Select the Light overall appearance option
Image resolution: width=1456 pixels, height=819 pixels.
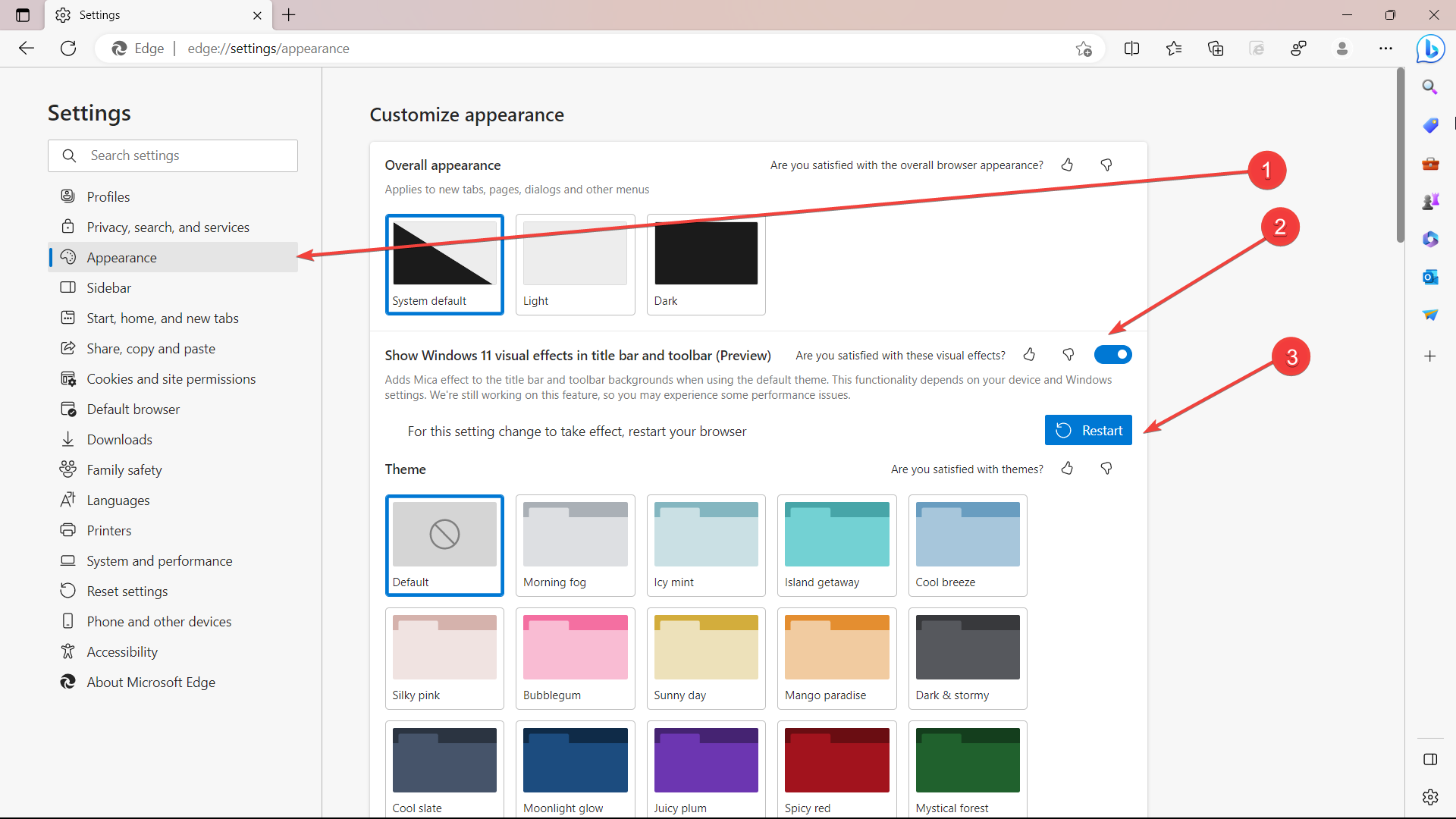click(575, 263)
